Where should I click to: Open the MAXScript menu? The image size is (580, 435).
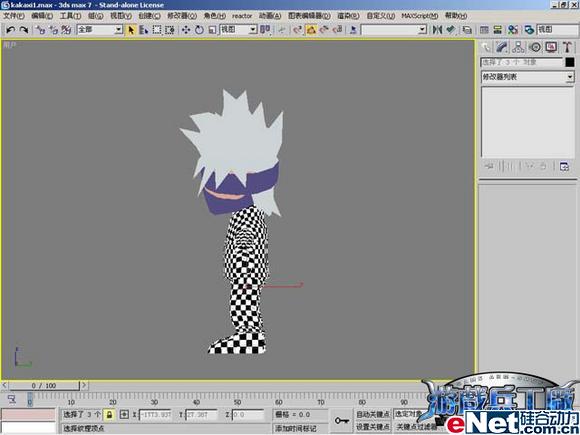(x=419, y=16)
